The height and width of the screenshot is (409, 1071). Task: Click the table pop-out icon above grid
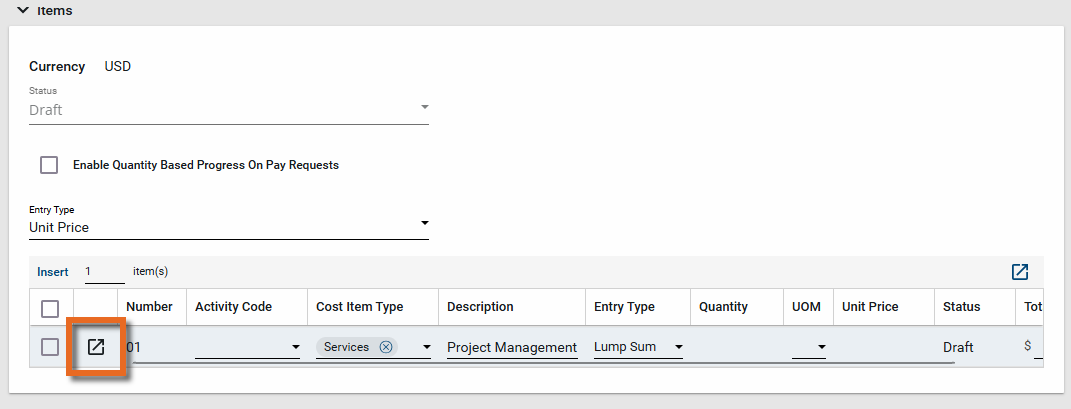coord(1019,272)
